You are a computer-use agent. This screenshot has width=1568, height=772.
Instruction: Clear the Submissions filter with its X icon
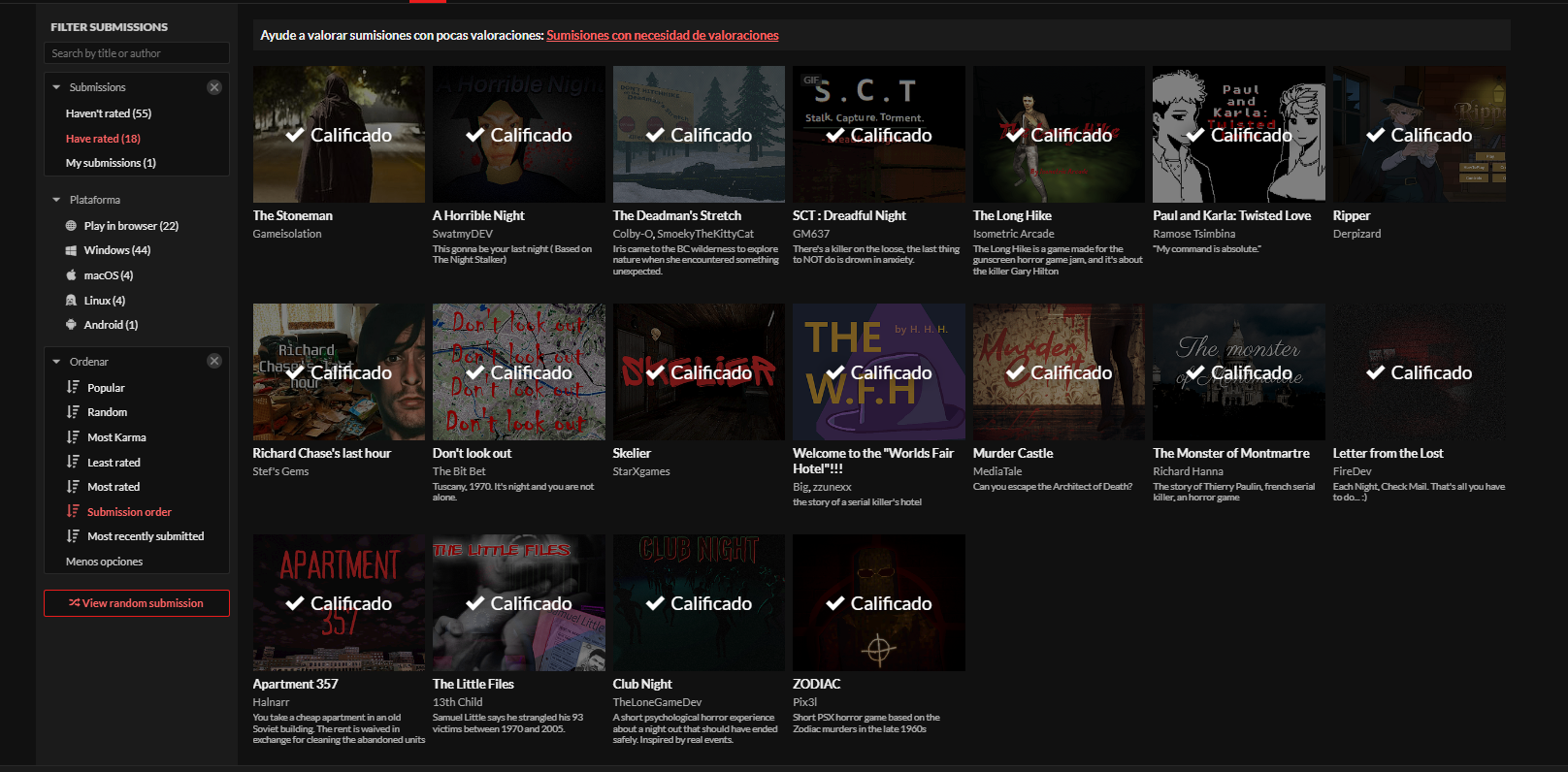[x=214, y=87]
